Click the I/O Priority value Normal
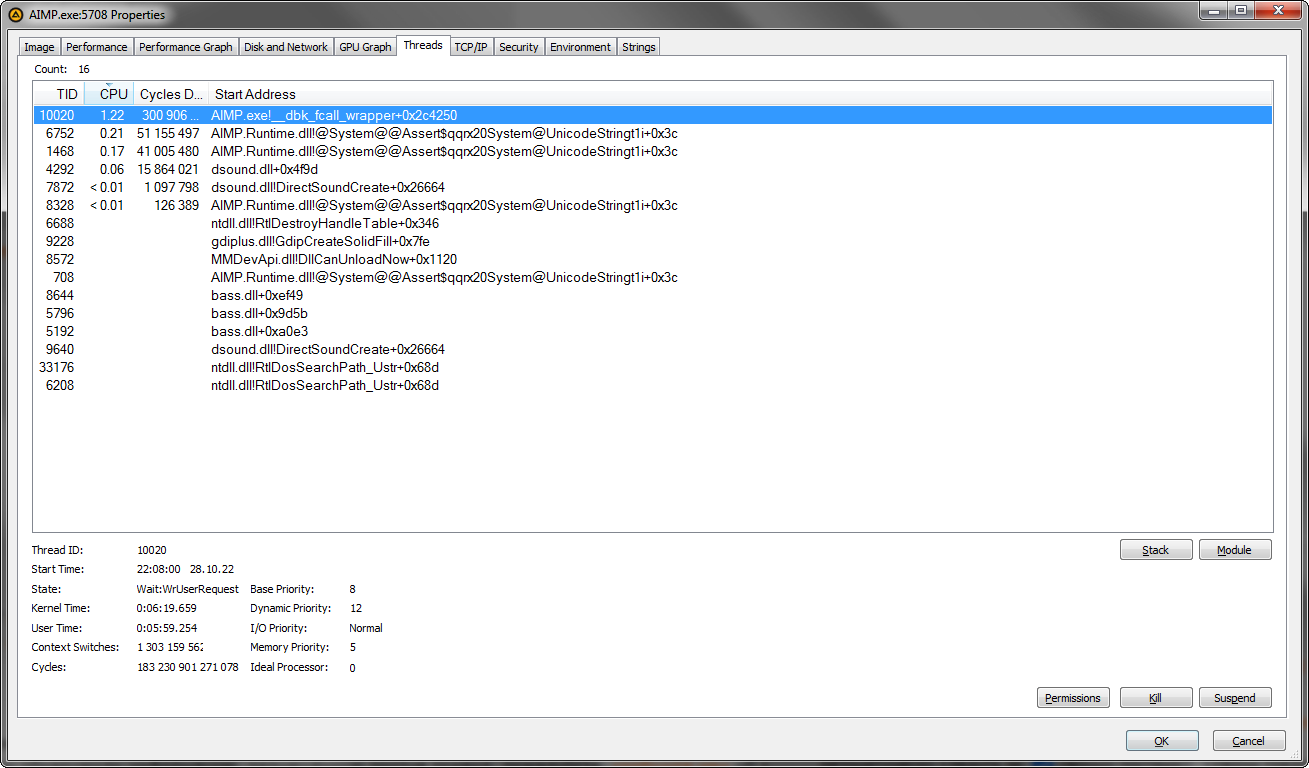 (366, 628)
